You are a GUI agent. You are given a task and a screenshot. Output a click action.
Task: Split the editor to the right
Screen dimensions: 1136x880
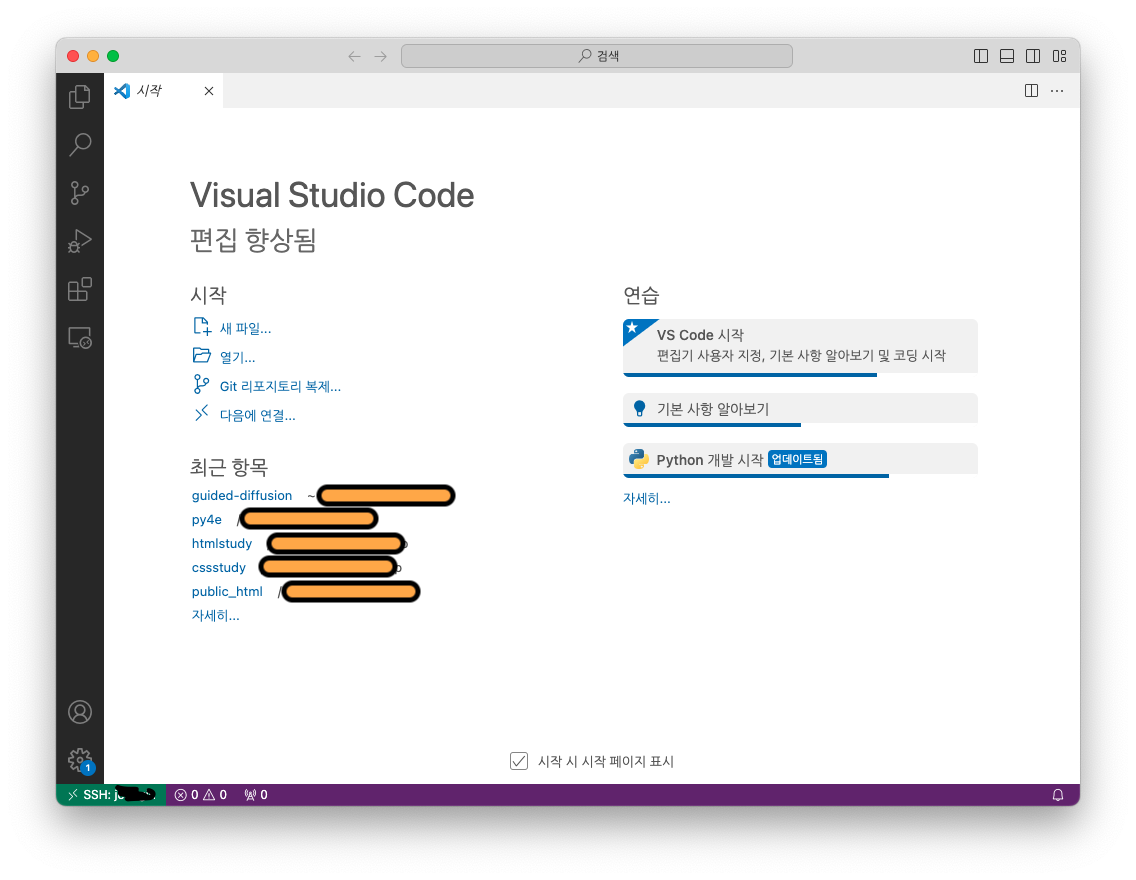[1031, 91]
